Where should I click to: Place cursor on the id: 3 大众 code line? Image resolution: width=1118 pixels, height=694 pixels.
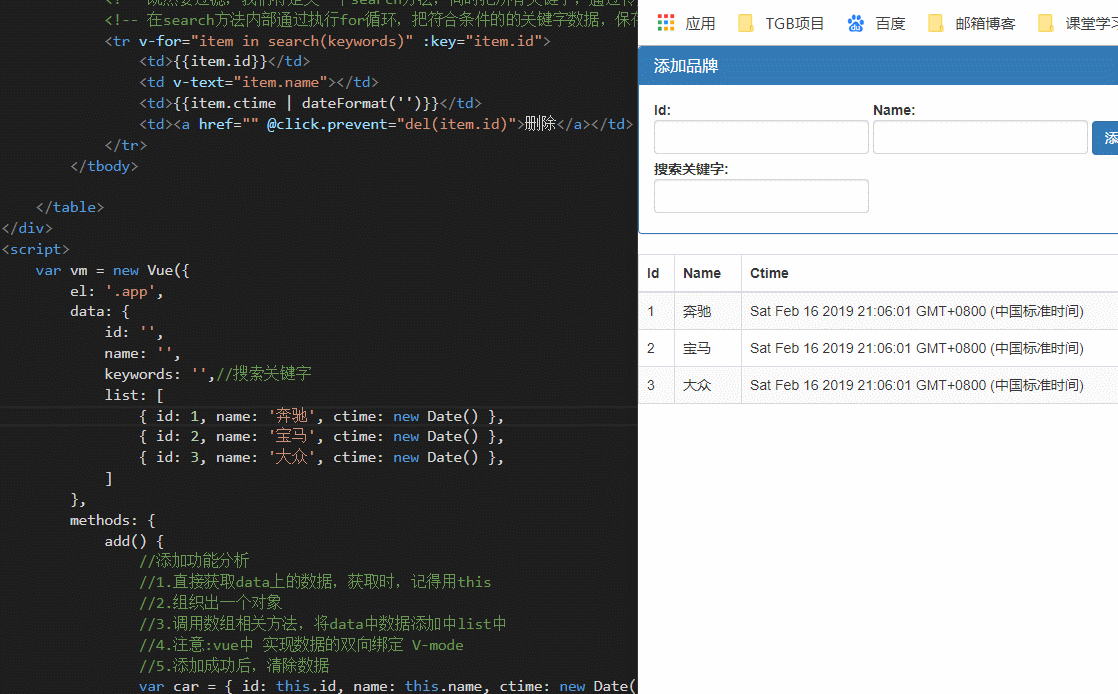click(322, 457)
